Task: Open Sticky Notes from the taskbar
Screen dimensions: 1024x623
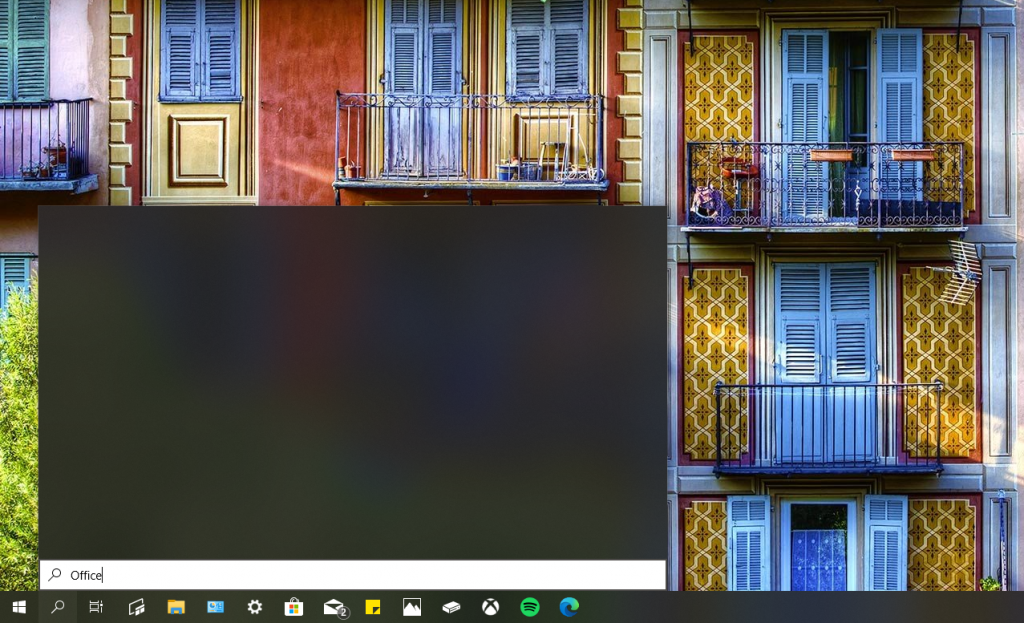Action: click(x=373, y=607)
